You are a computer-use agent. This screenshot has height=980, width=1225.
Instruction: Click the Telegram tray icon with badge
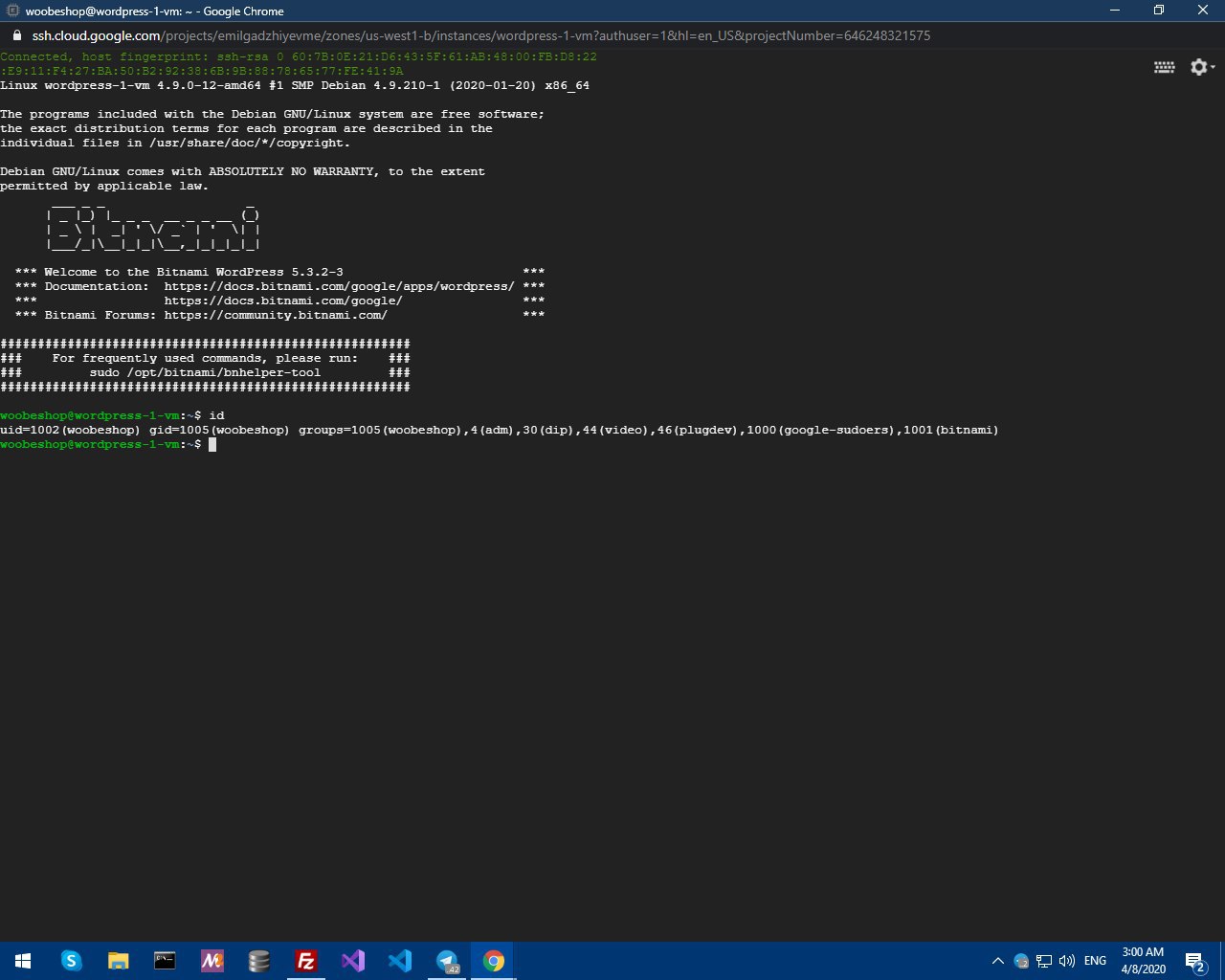pos(1021,961)
